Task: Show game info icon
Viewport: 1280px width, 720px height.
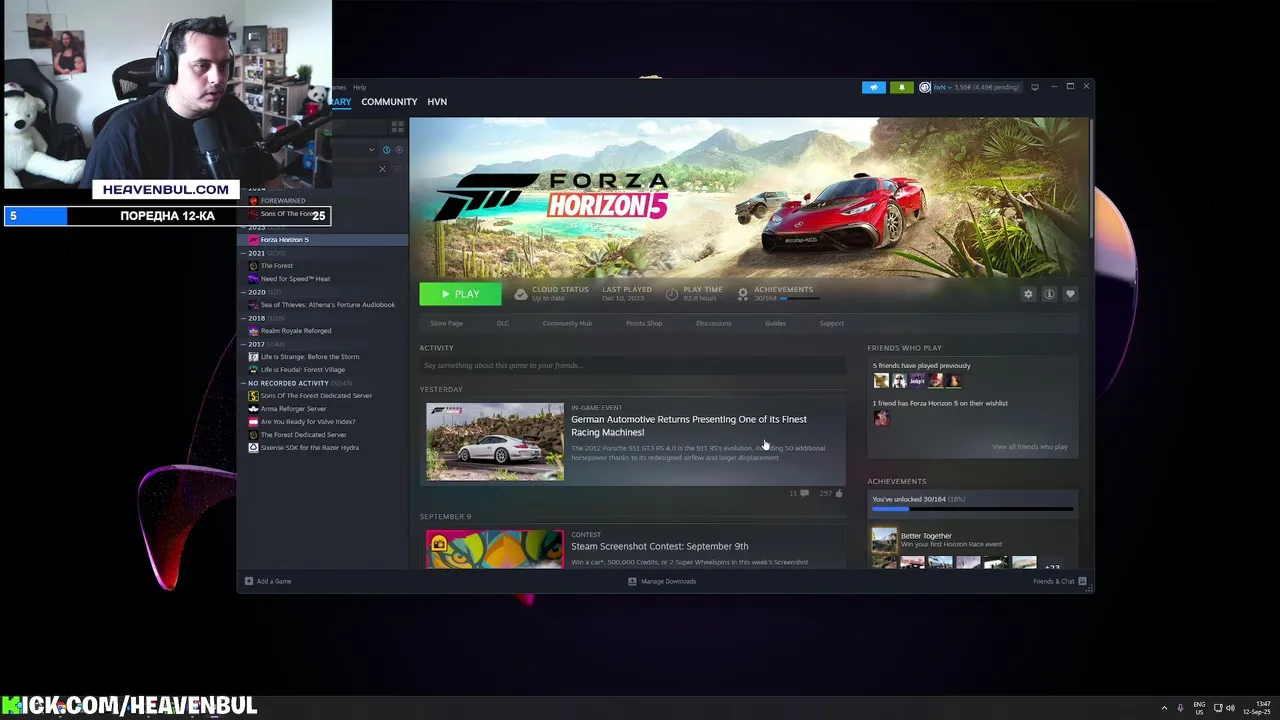Action: click(1049, 294)
